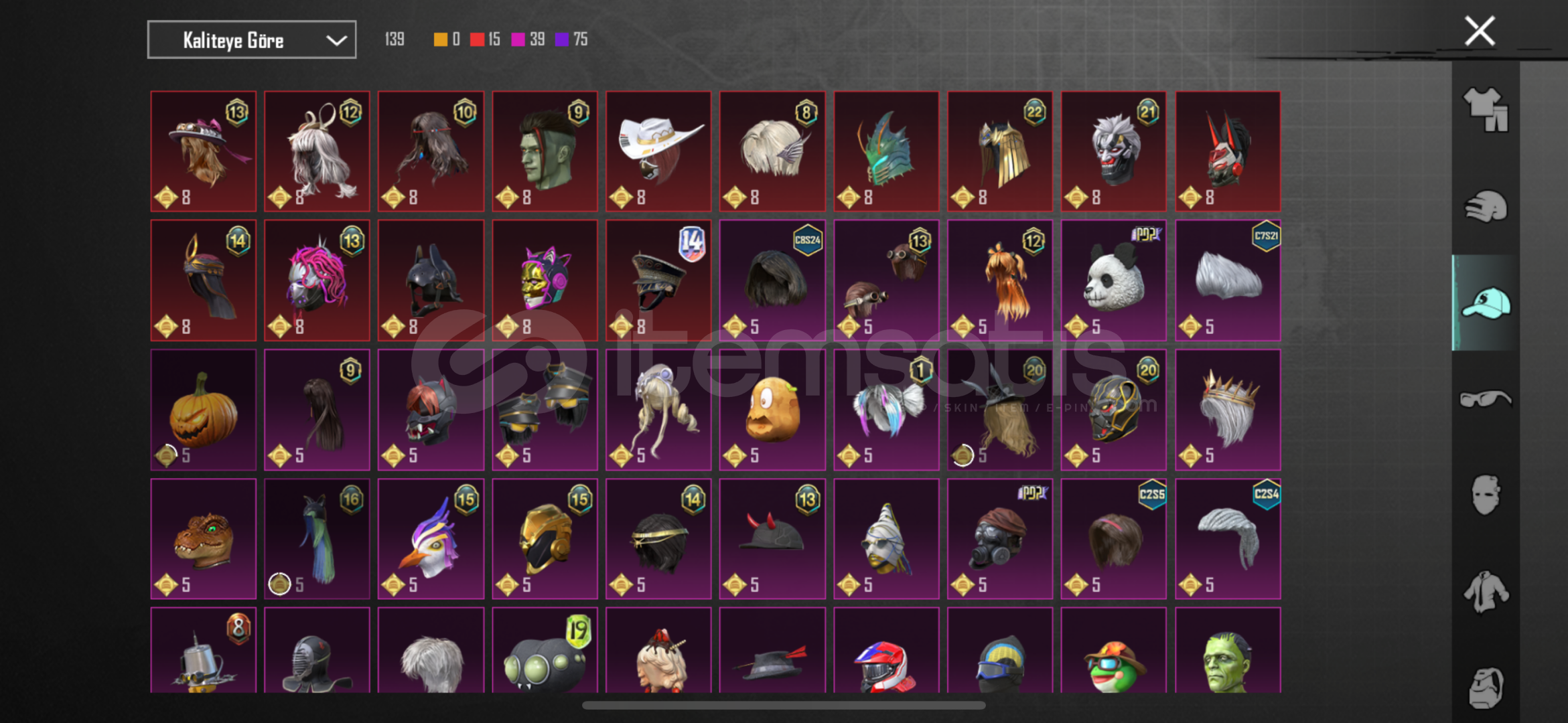Image resolution: width=1568 pixels, height=723 pixels.
Task: Click the horizontal scrollbar at the bottom
Action: click(x=784, y=706)
